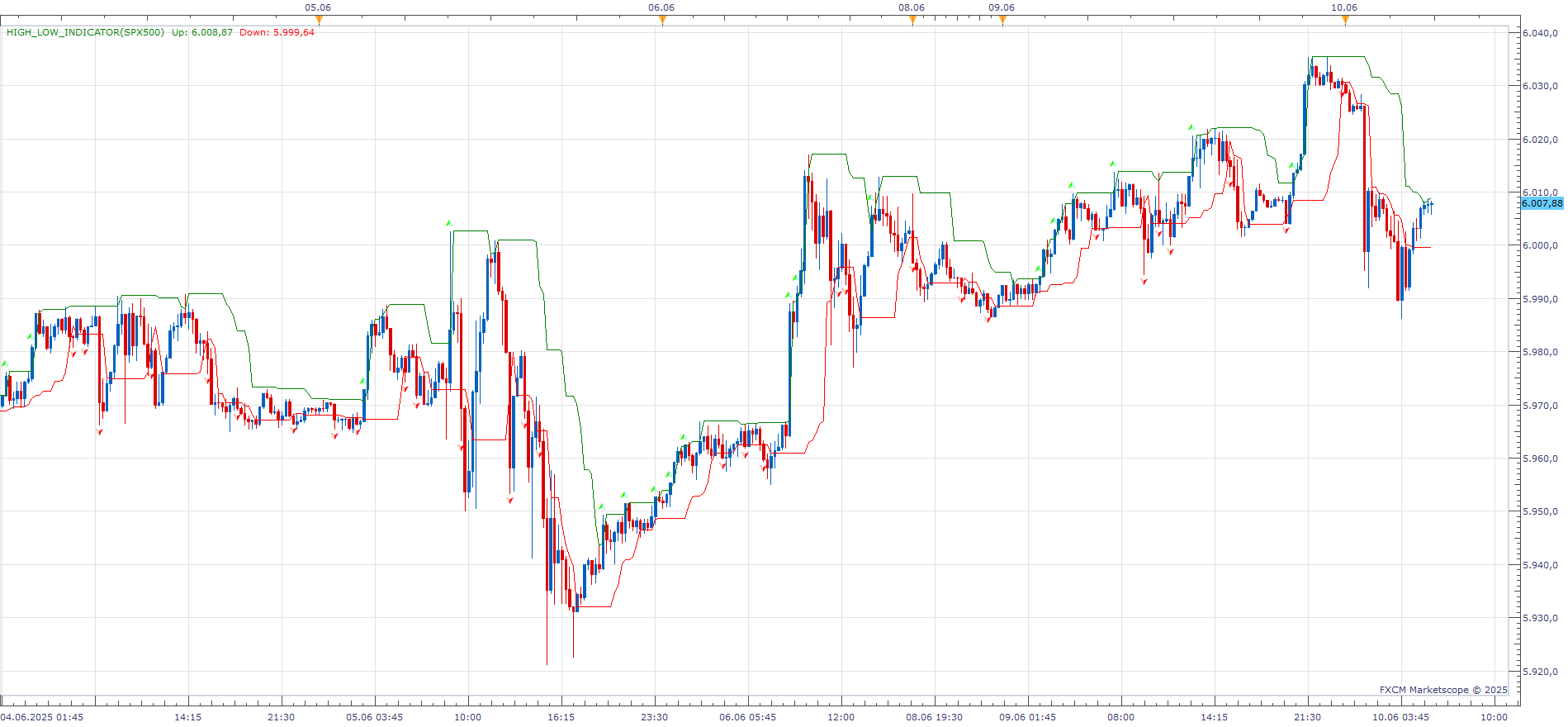The image size is (1568, 727).
Task: Click the 5.970,0 price axis label
Action: tap(1540, 406)
